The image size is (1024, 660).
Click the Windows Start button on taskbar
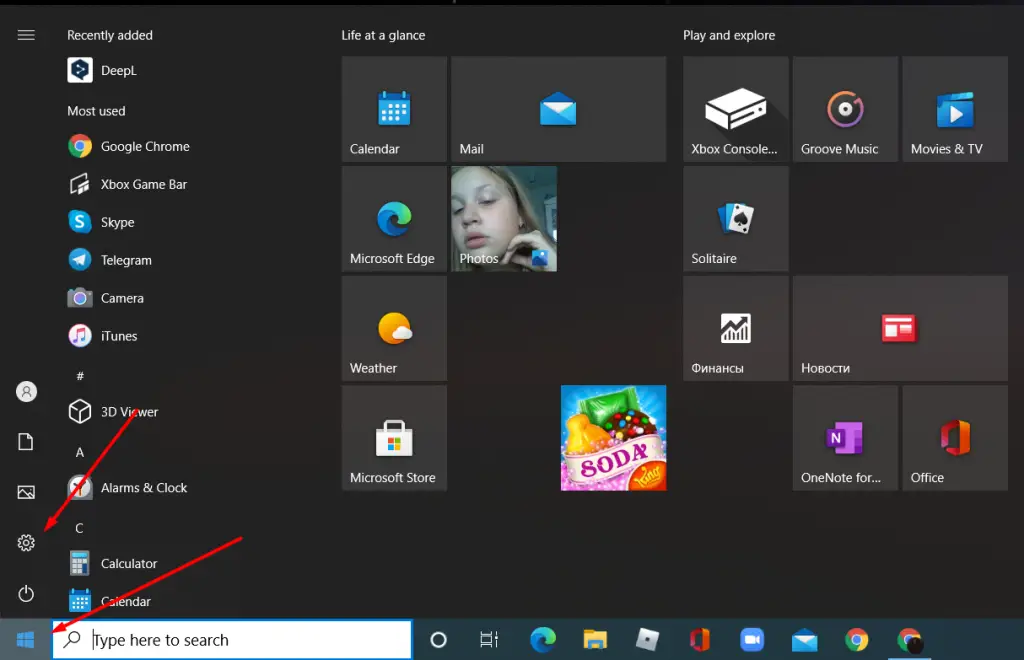pos(25,640)
